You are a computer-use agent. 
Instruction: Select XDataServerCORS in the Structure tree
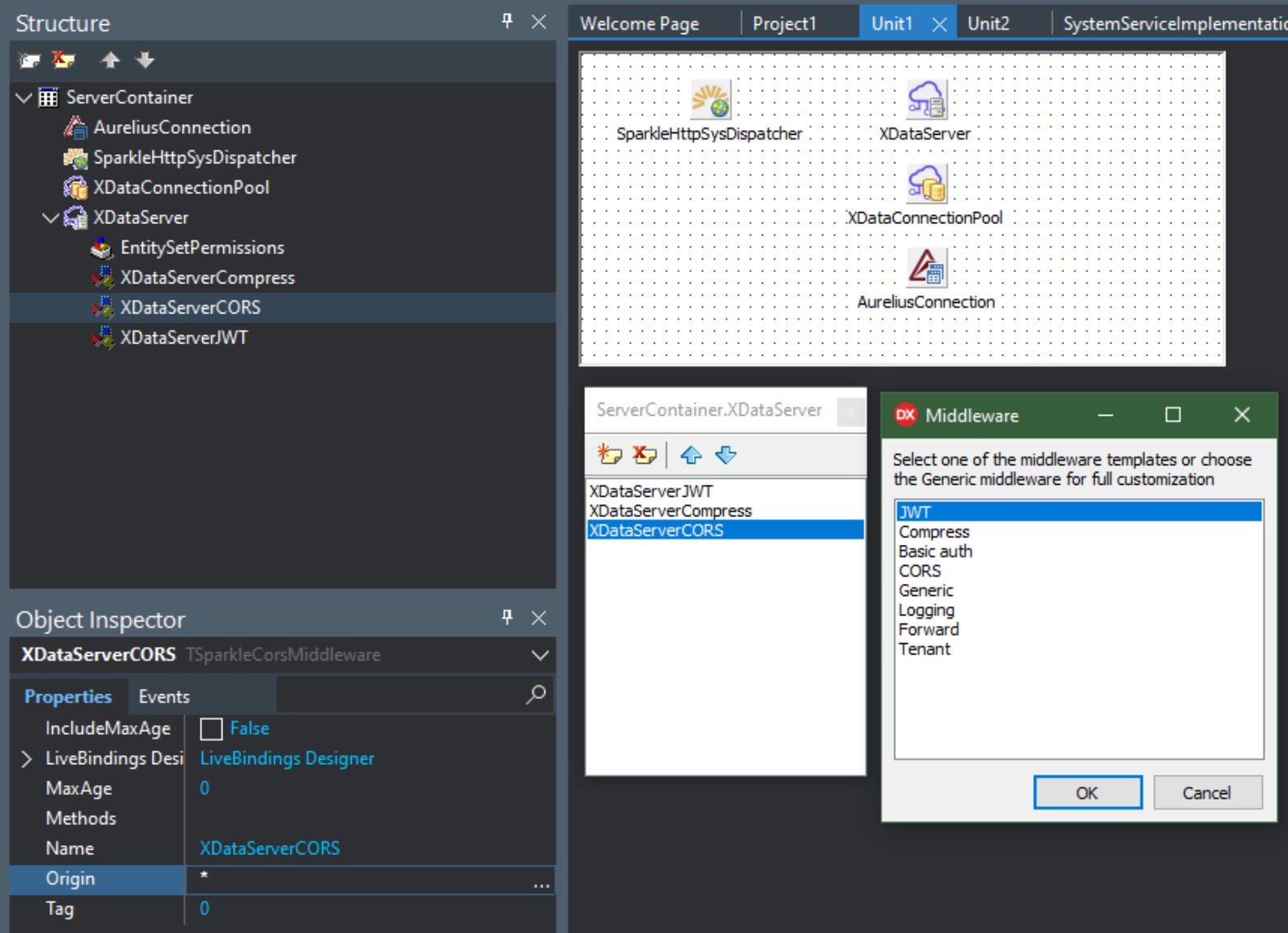(191, 308)
